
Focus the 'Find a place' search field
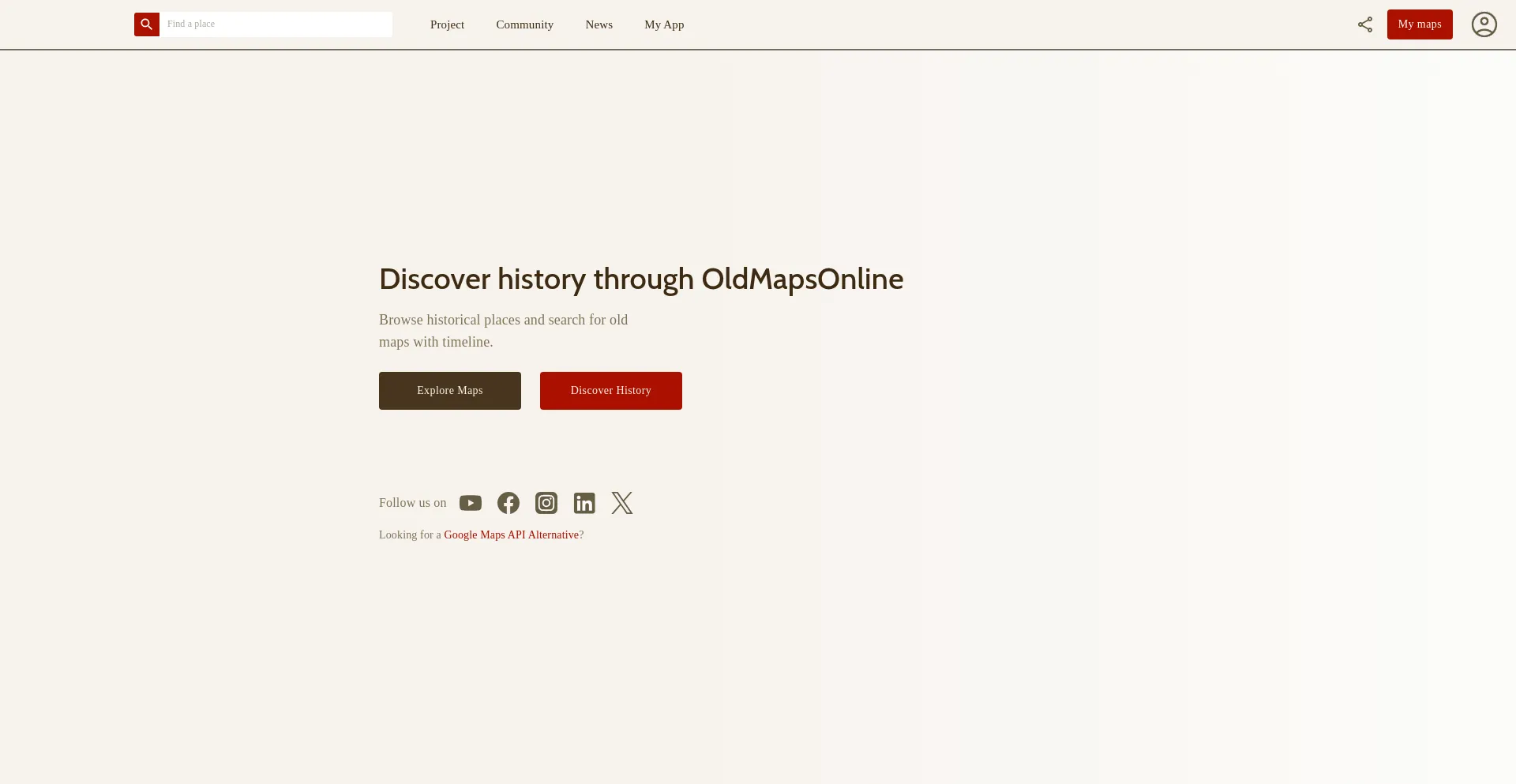coord(276,24)
